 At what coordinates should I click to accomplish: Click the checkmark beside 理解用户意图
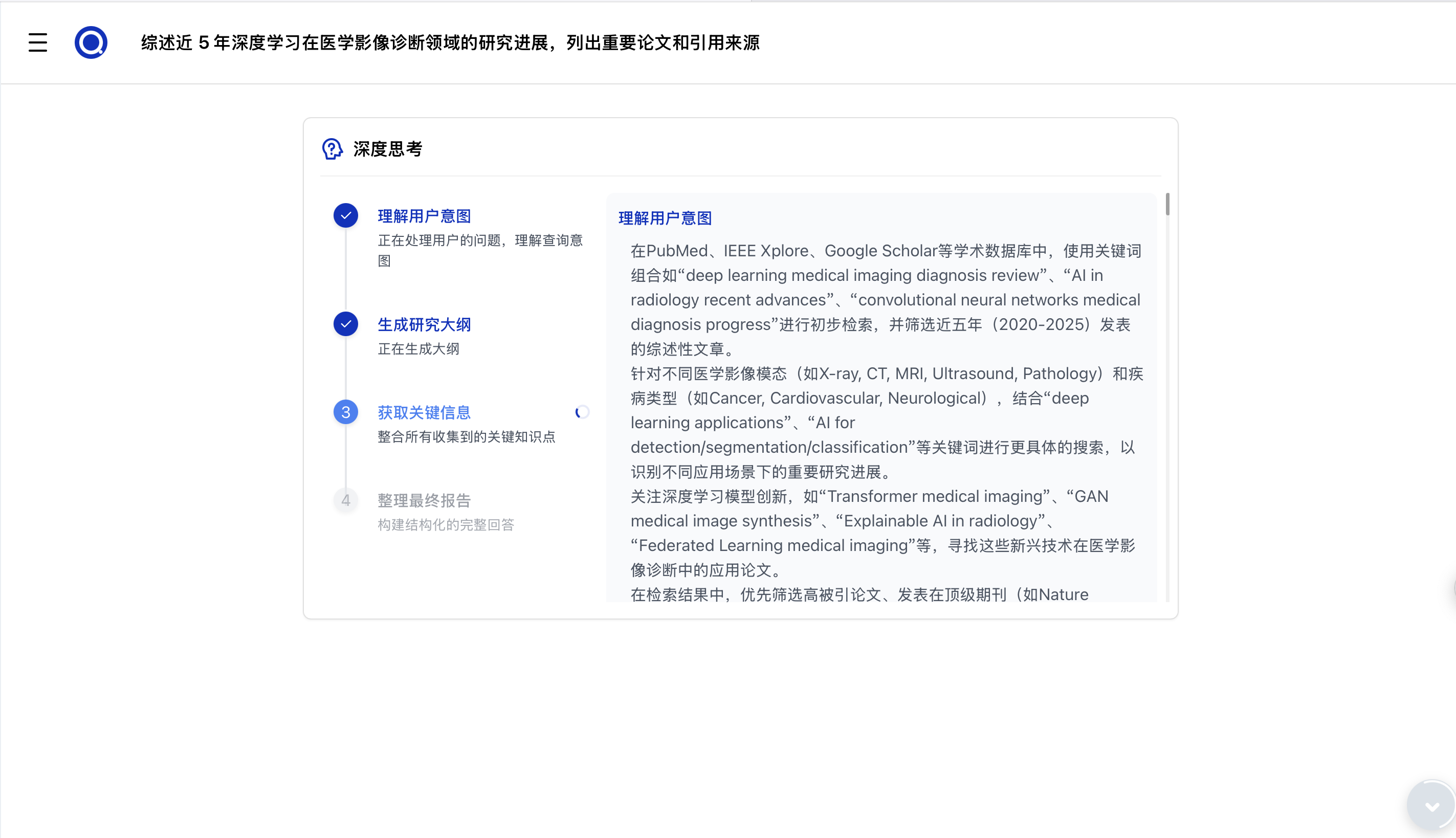click(x=346, y=216)
